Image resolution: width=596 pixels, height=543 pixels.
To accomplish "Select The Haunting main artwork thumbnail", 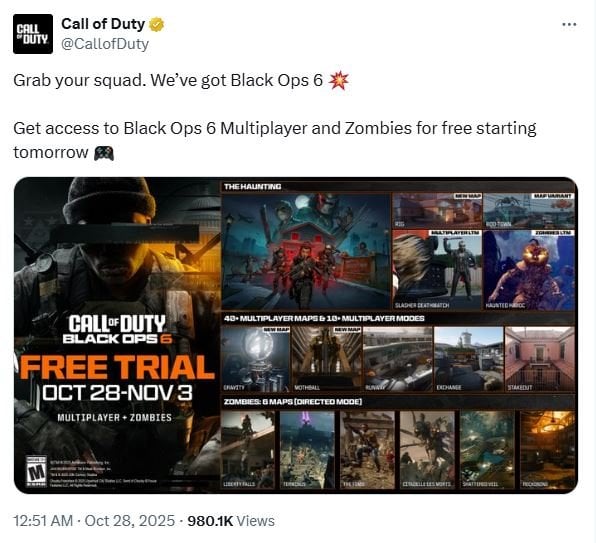I will 306,251.
